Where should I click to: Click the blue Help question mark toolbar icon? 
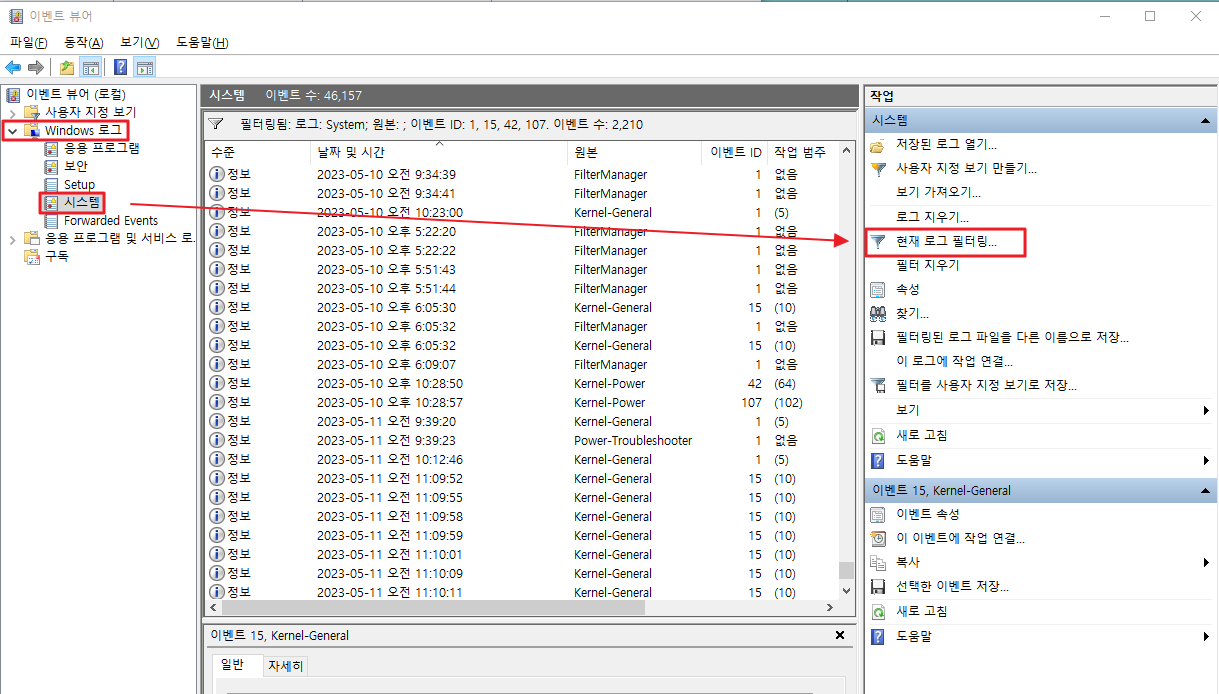point(121,68)
